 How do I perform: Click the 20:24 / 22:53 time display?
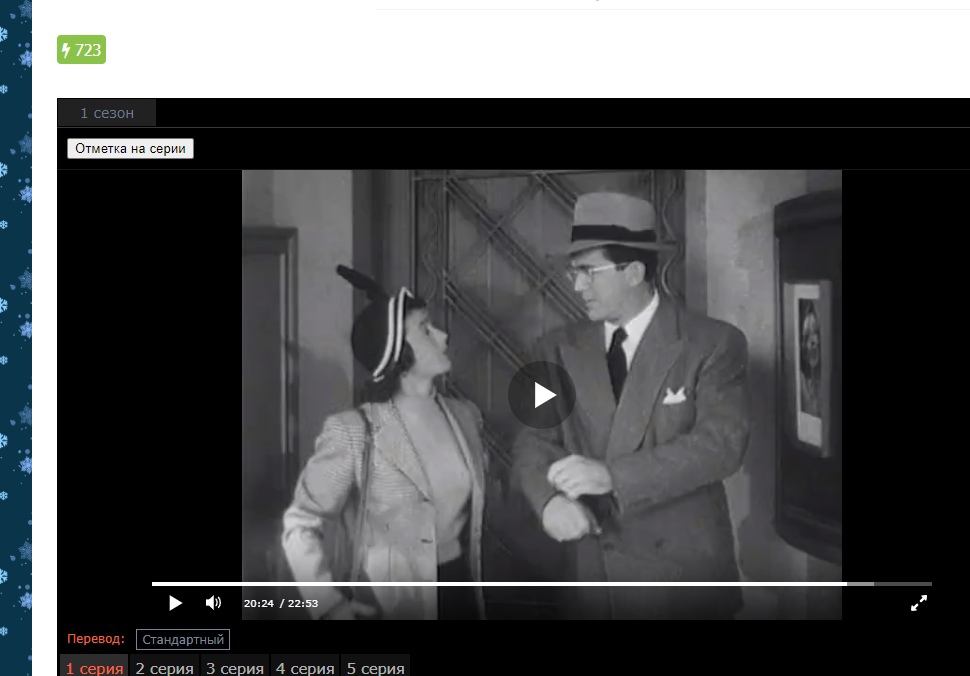pos(281,603)
